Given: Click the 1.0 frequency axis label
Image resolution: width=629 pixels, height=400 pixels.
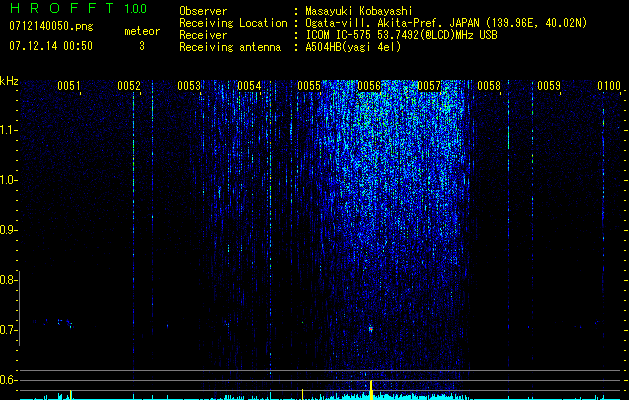Looking at the screenshot, I should [x=8, y=180].
